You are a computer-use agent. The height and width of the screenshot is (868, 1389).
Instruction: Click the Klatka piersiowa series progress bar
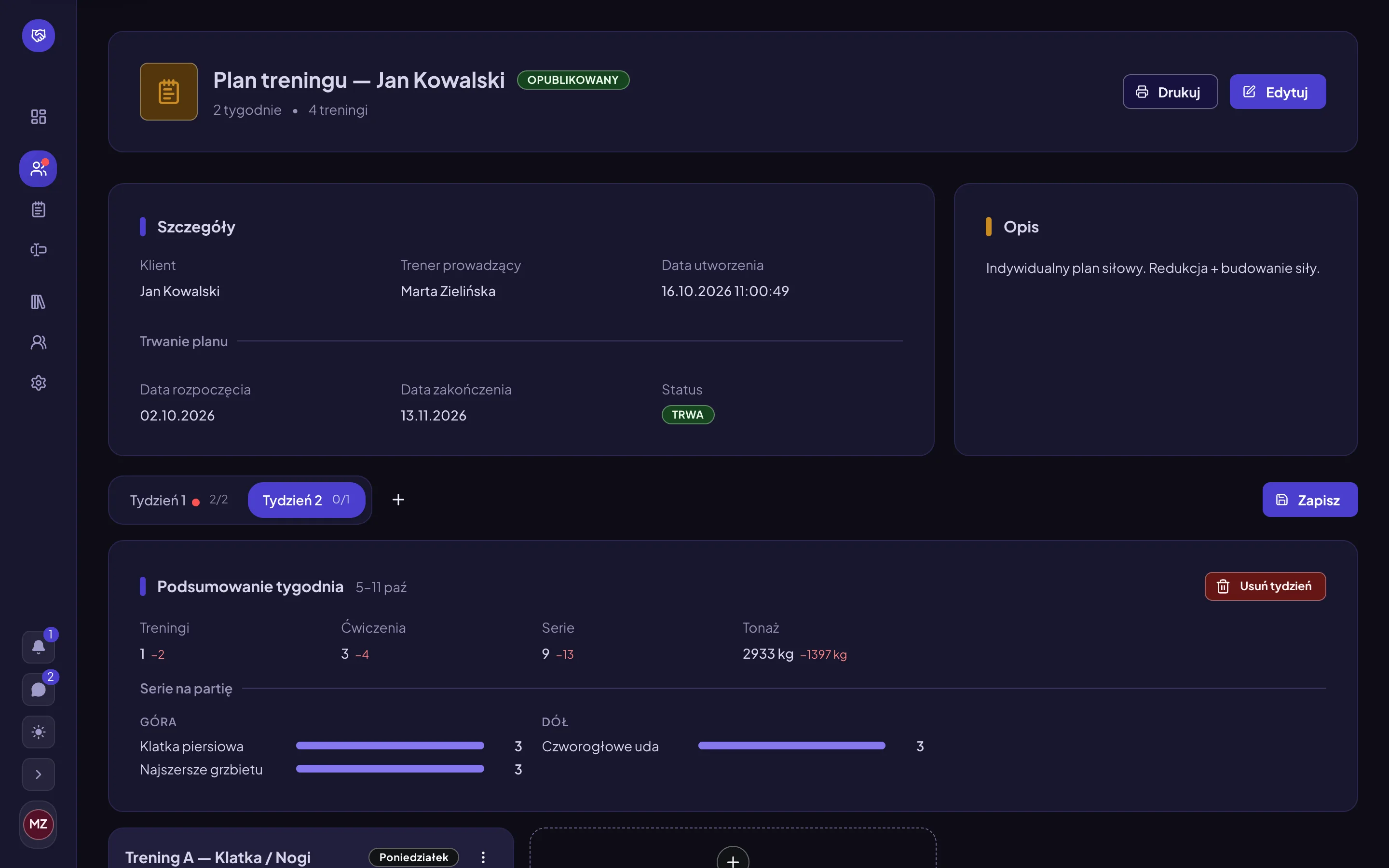point(390,746)
